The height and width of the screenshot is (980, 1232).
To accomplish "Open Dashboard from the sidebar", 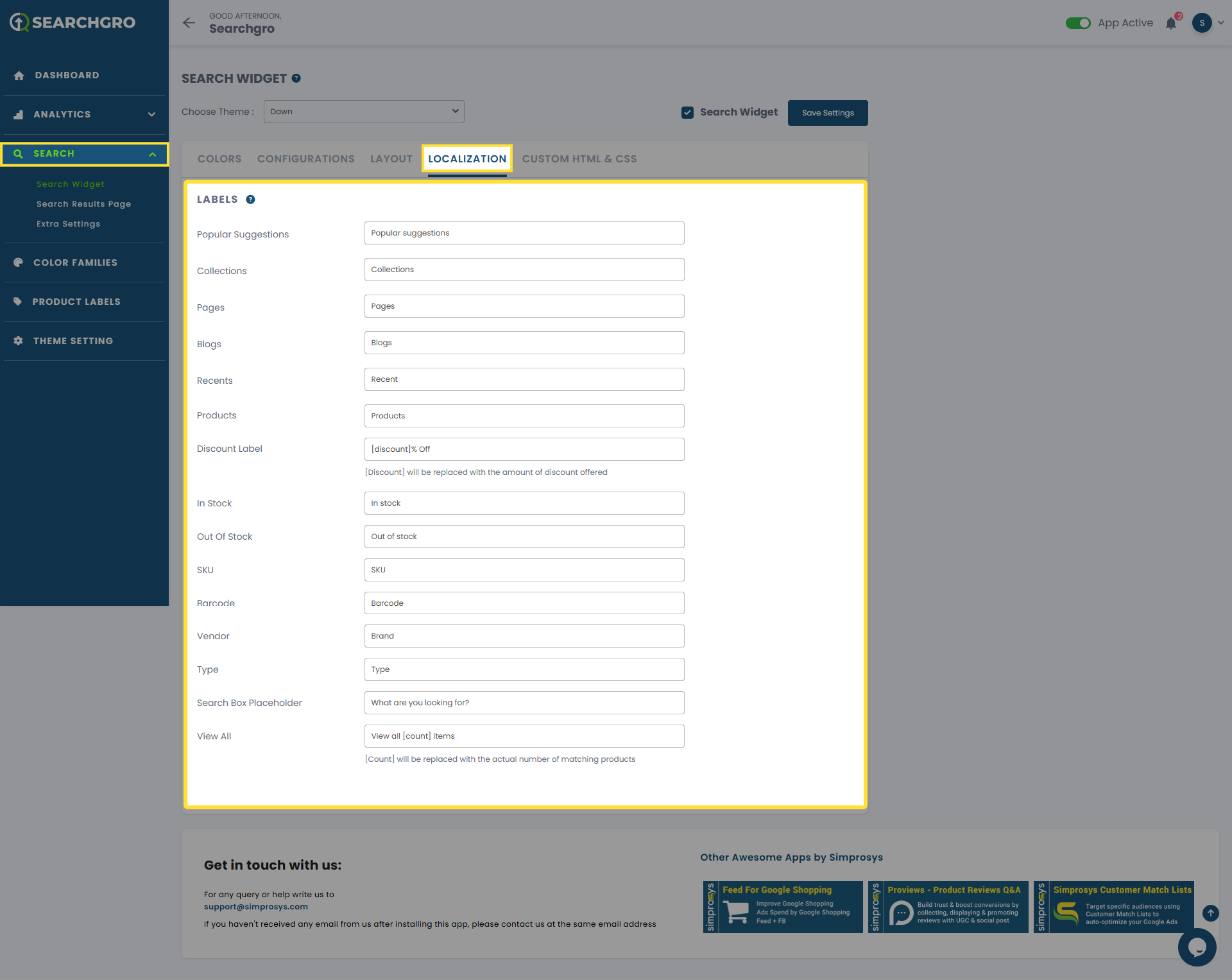I will 67,76.
